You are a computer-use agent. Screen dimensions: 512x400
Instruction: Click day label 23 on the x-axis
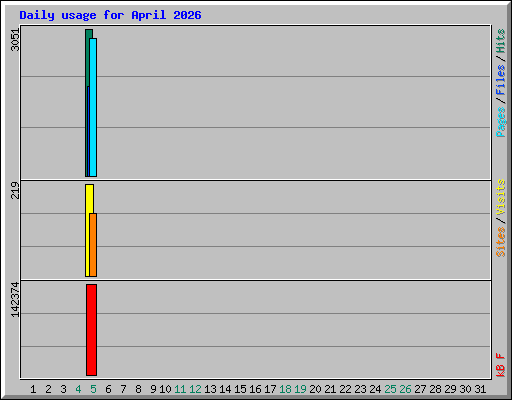[360, 389]
